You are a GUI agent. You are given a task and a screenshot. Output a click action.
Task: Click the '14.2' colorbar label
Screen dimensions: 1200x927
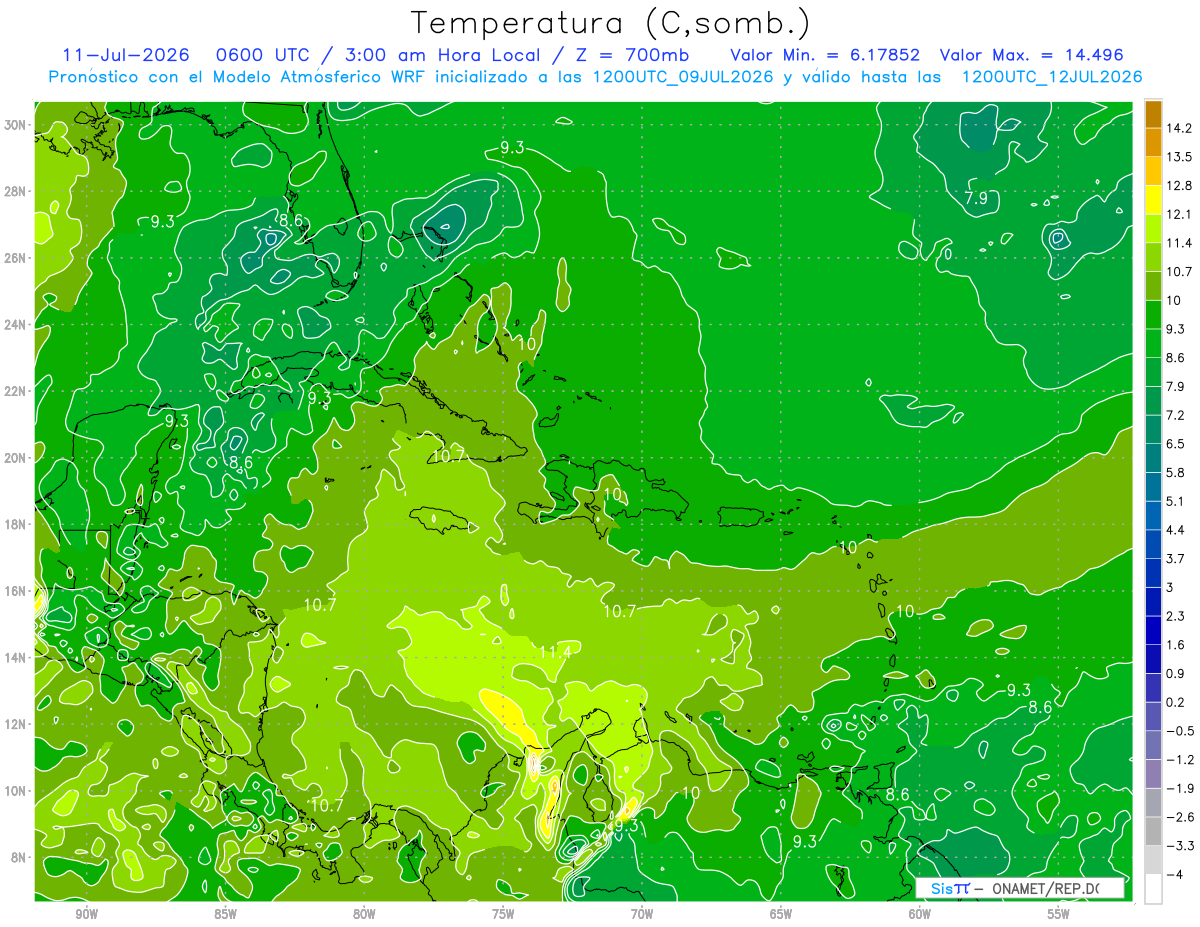(1180, 128)
